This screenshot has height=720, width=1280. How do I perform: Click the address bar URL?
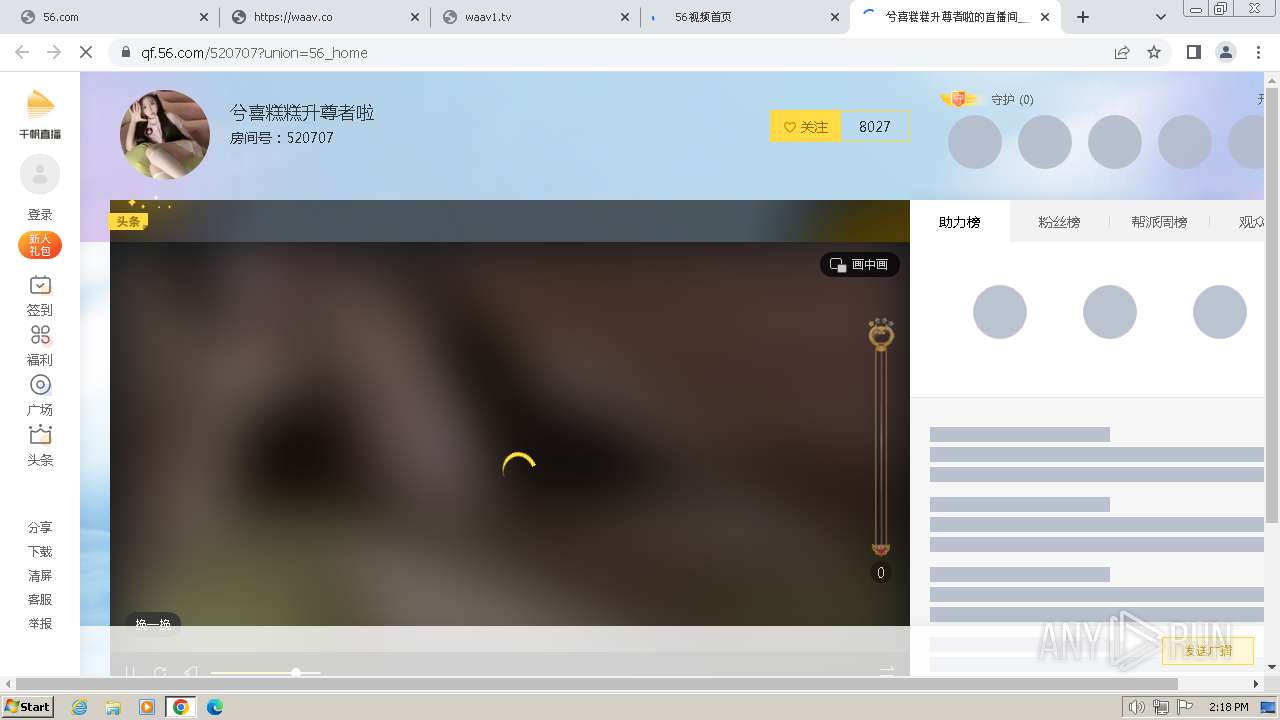(x=253, y=53)
